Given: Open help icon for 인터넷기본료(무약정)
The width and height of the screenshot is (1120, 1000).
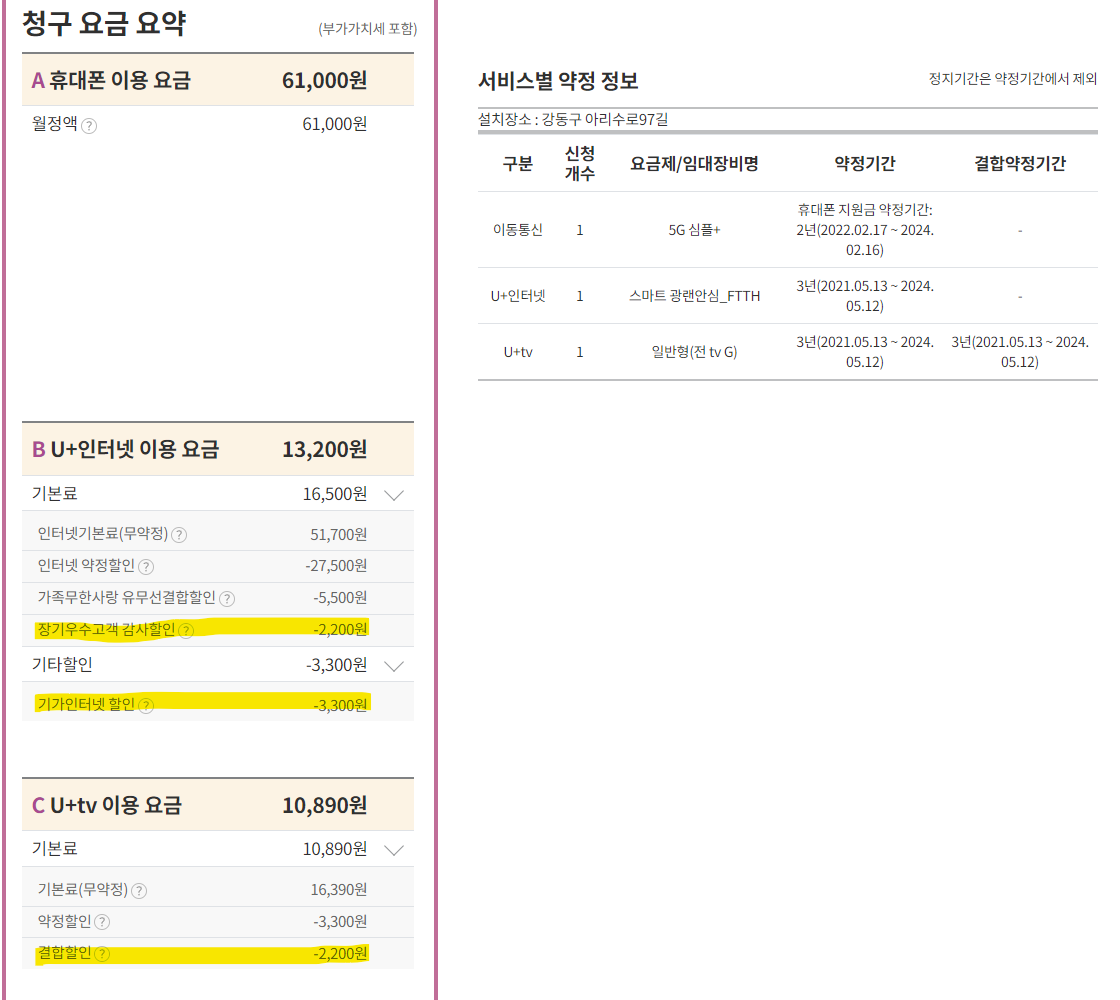Looking at the screenshot, I should [x=179, y=535].
